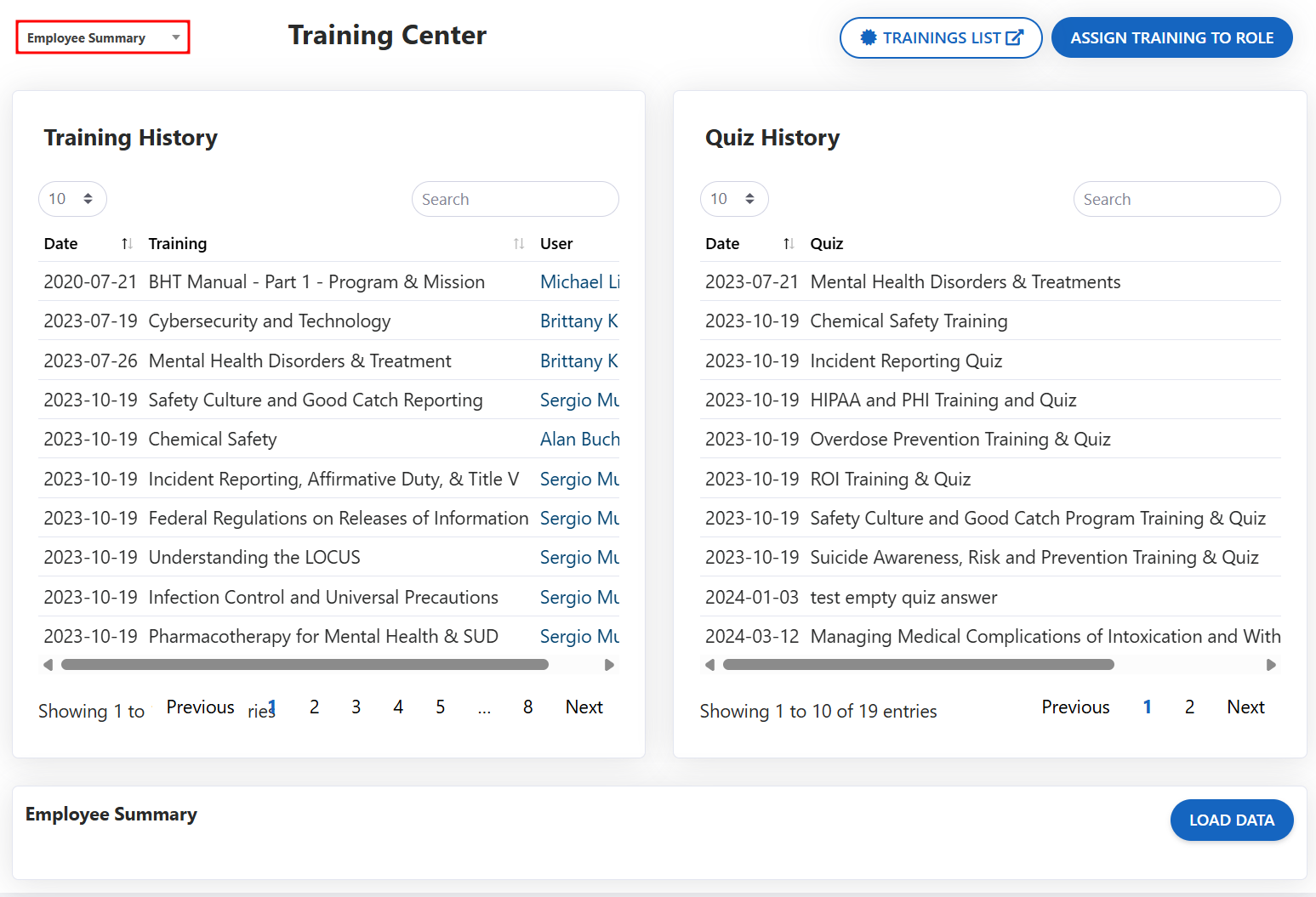This screenshot has width=1316, height=897.
Task: Change Training History entries-per-page selector
Action: pos(72,199)
